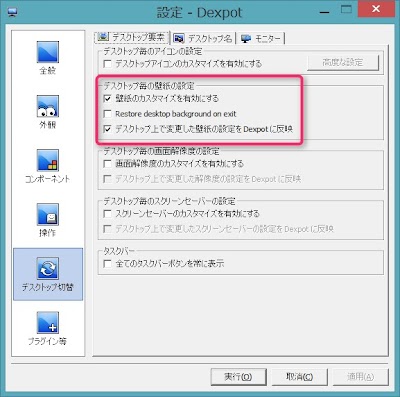This screenshot has width=400, height=397.
Task: Open the 外観 appearance category
Action: pos(48,112)
